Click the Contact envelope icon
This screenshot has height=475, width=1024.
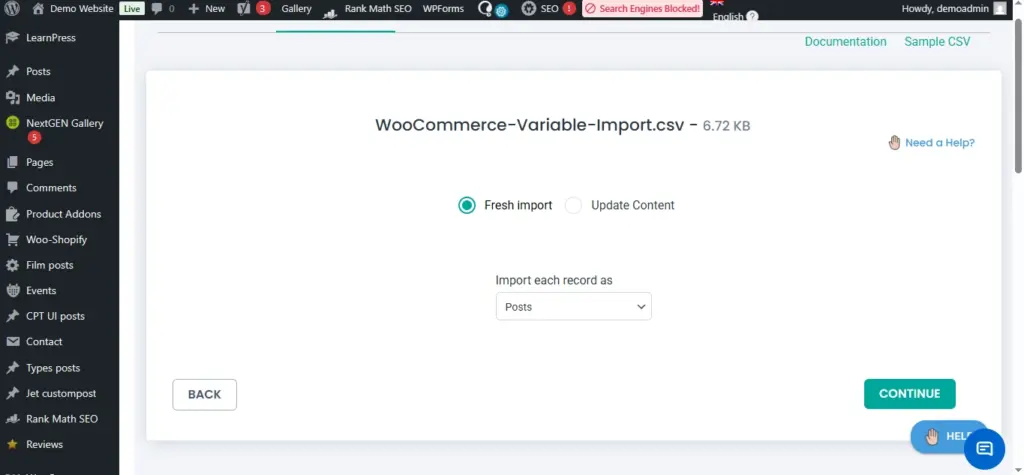click(x=12, y=342)
